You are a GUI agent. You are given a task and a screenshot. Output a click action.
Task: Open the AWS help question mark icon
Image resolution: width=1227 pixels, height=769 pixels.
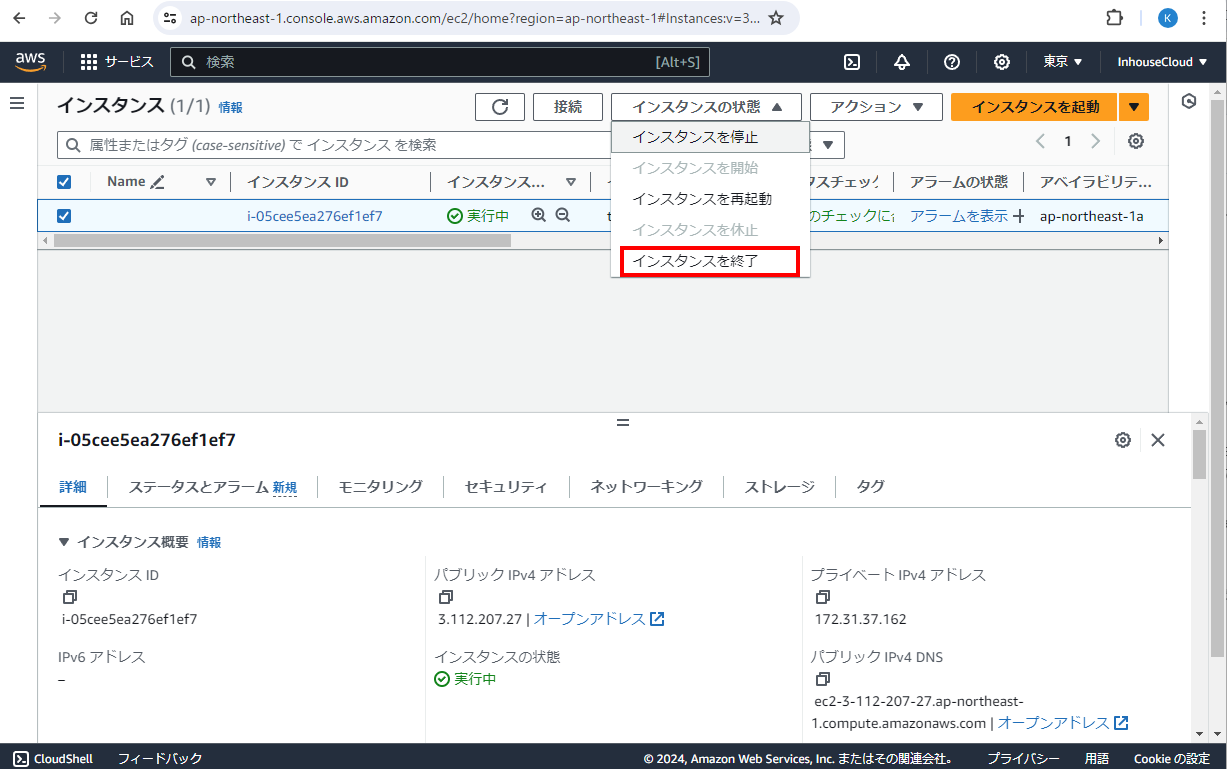(x=952, y=62)
